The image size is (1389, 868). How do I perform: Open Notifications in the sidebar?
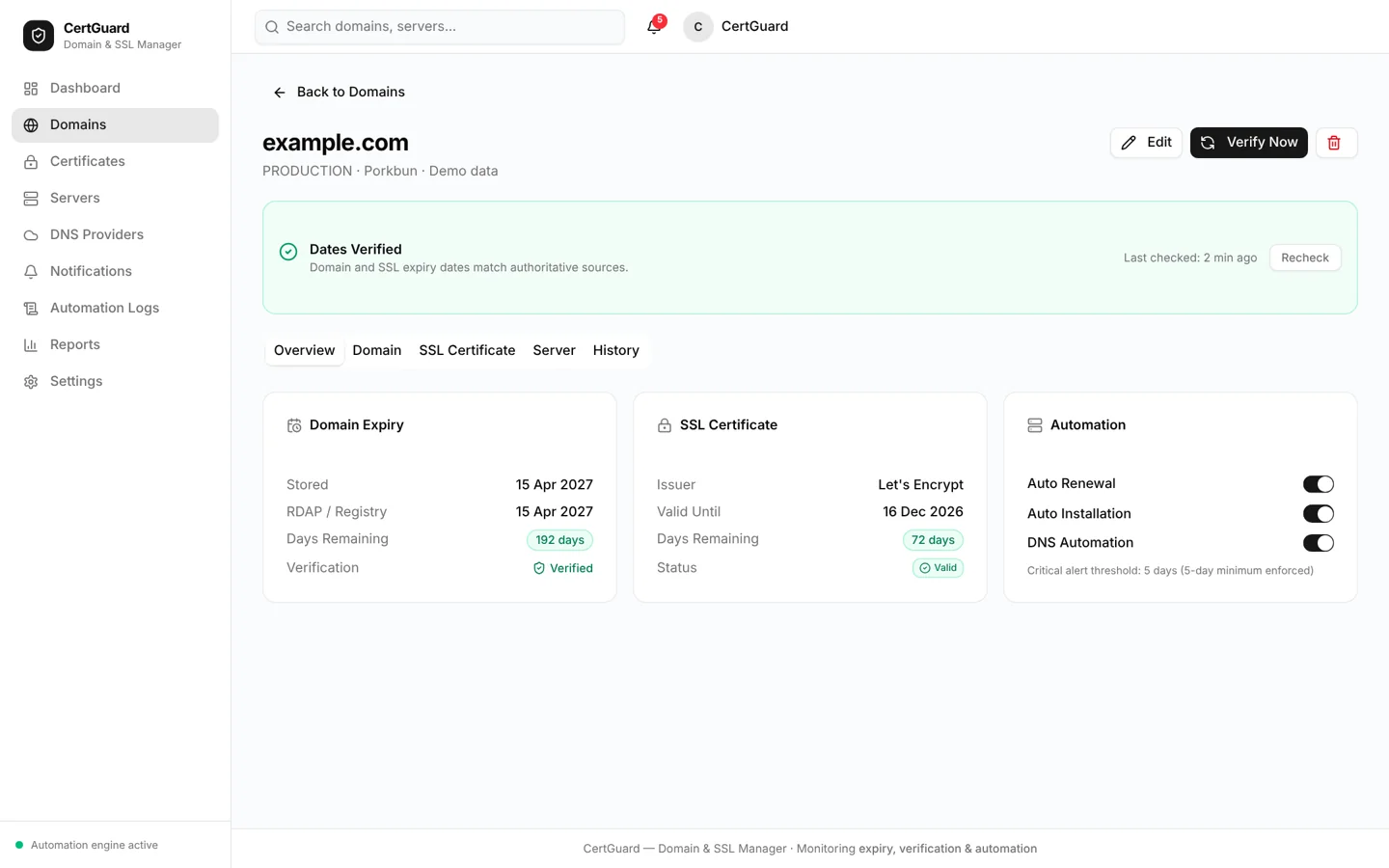point(116,272)
